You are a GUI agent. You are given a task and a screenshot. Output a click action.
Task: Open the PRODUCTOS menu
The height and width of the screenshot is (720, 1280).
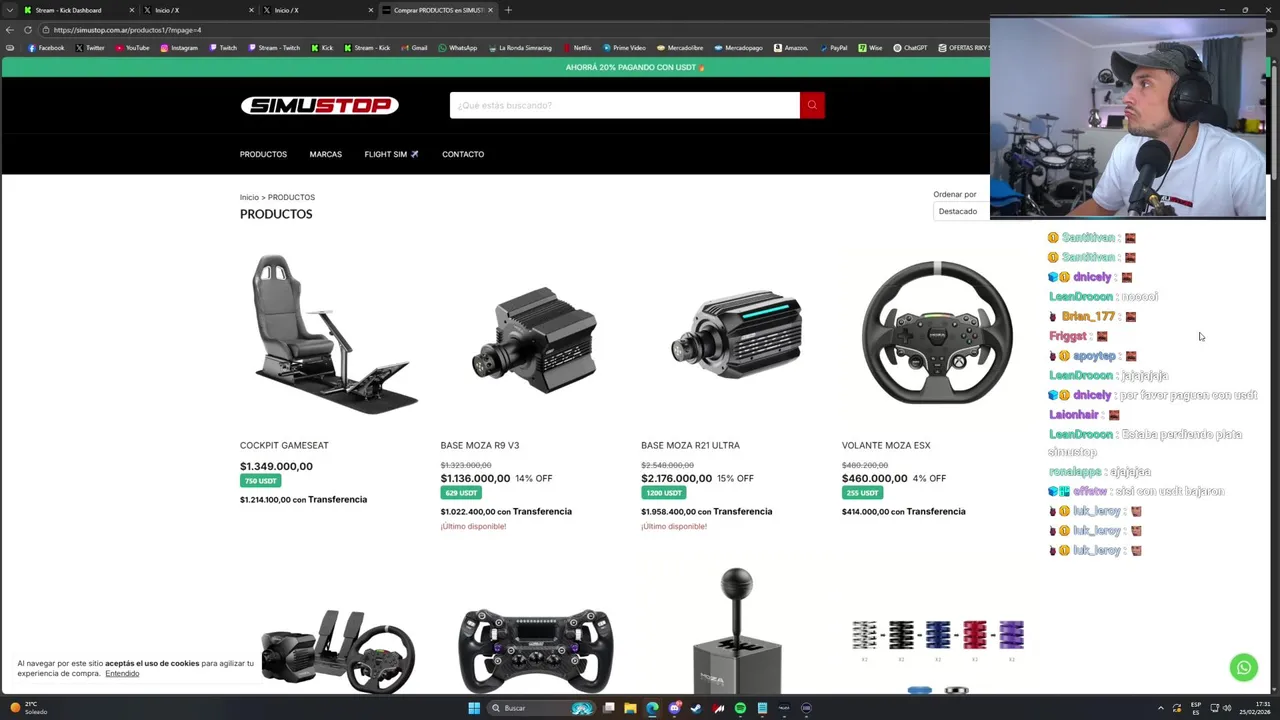tap(263, 154)
